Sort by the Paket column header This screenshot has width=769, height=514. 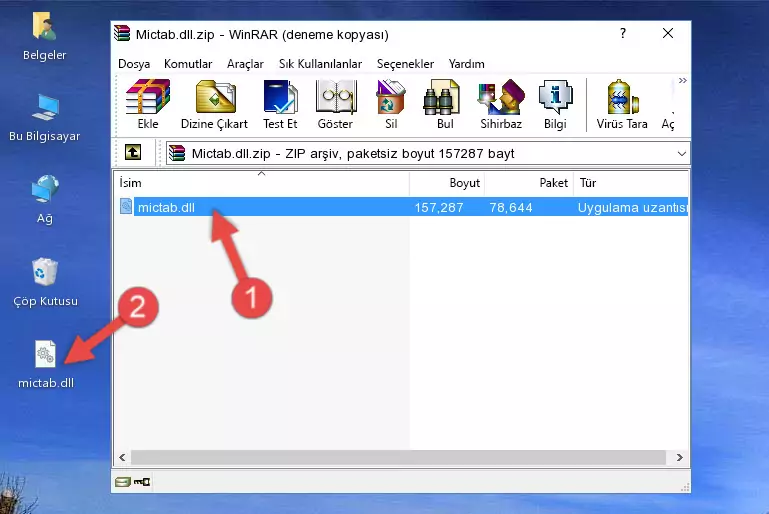(529, 183)
